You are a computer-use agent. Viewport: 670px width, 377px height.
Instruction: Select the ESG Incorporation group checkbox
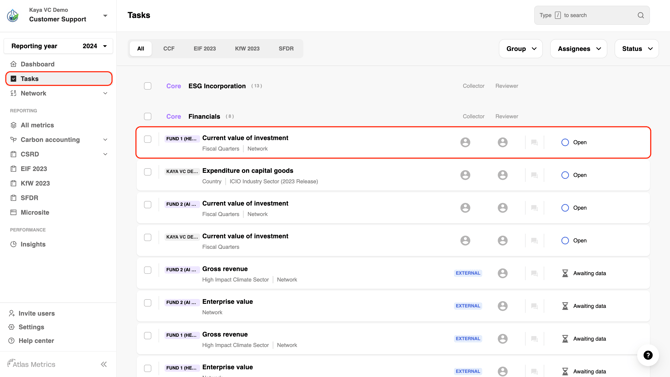148,86
